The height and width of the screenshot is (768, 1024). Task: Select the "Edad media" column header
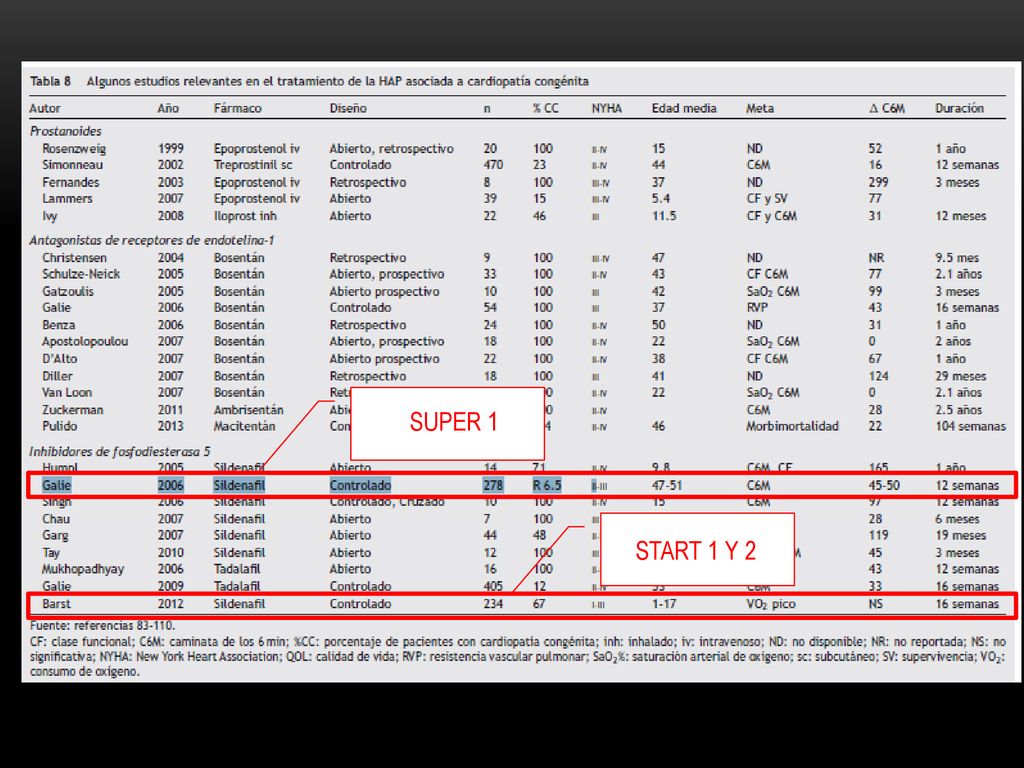684,108
